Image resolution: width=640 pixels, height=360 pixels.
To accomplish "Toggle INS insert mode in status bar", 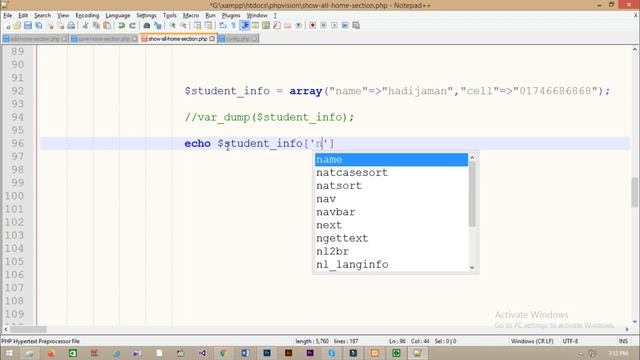I will pos(623,341).
